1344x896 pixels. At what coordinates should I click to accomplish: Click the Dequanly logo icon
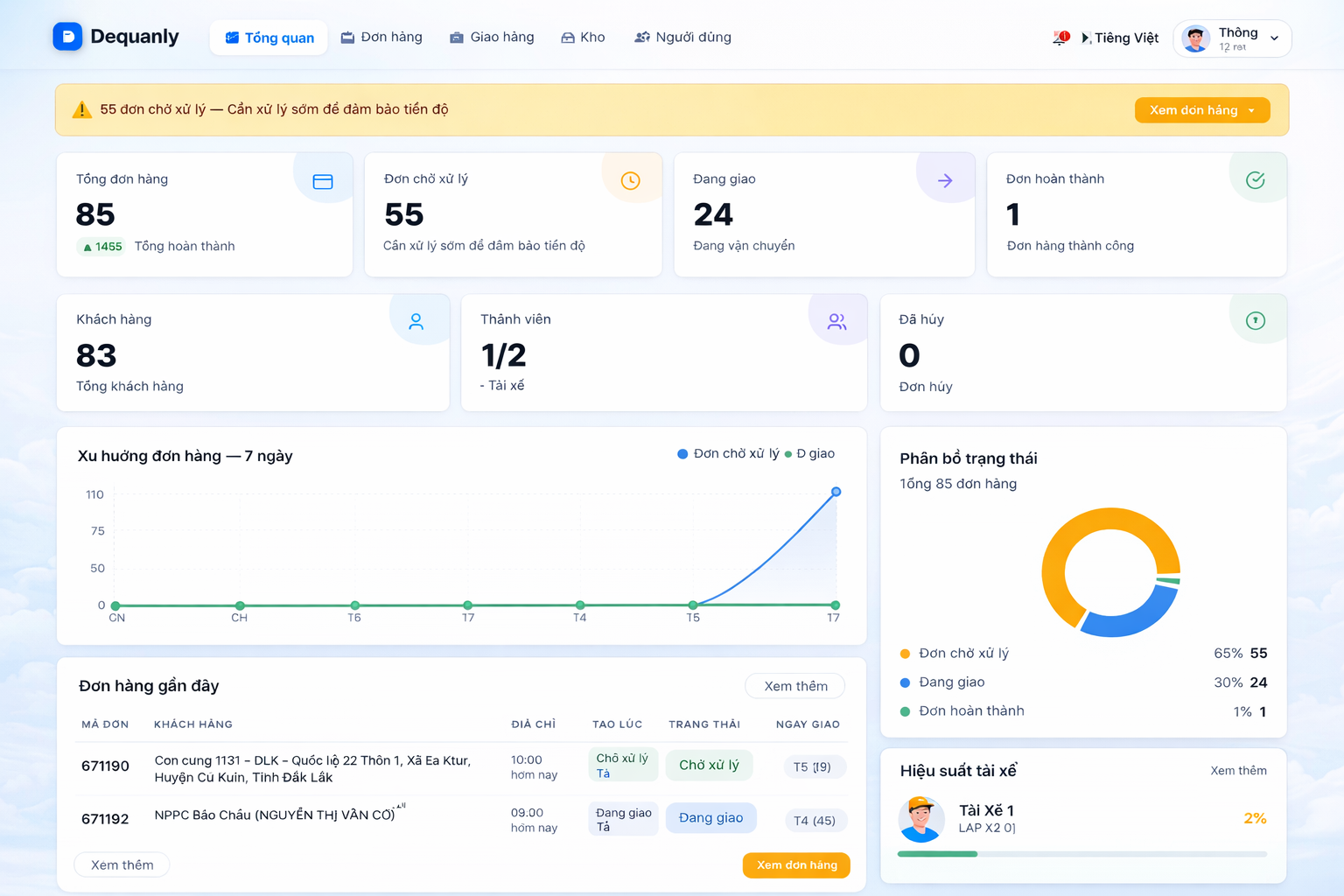pos(67,37)
